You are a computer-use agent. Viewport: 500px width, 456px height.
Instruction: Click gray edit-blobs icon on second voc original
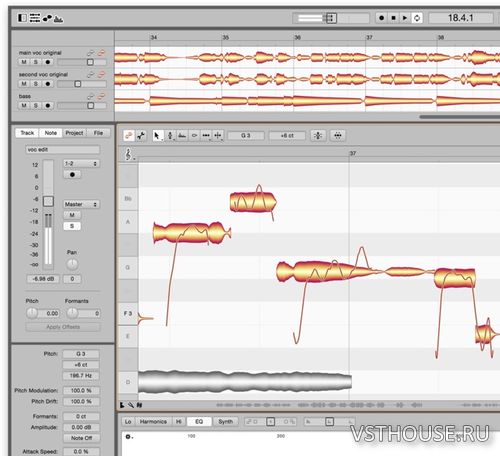click(x=90, y=74)
